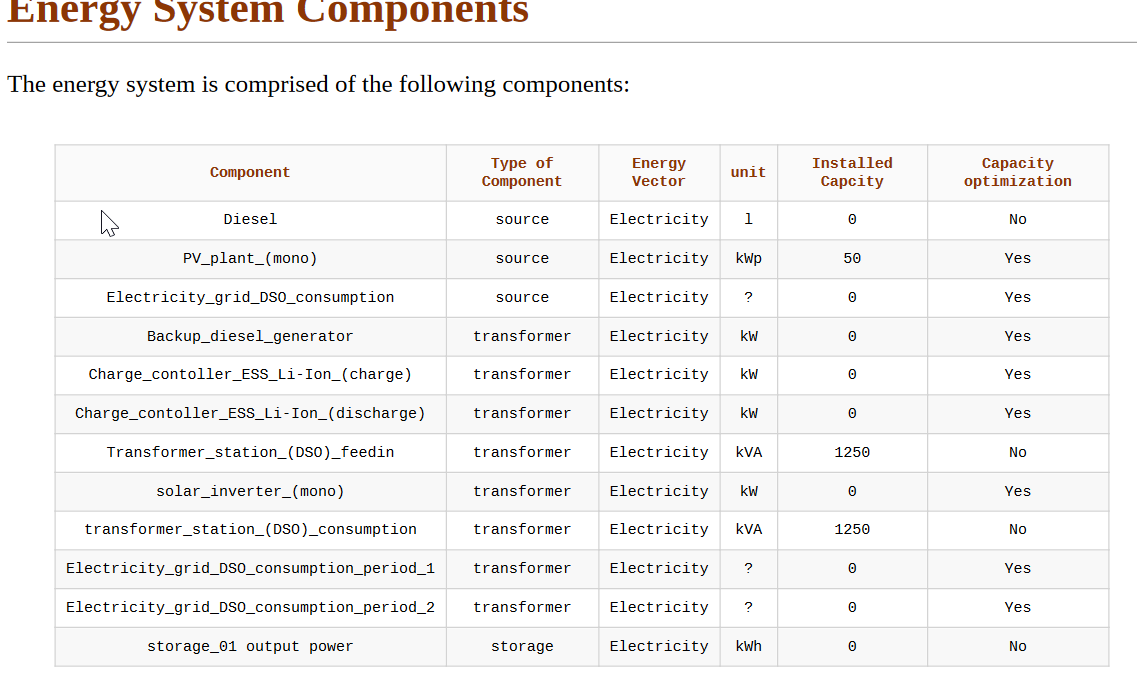The height and width of the screenshot is (682, 1137).
Task: Click the Capacity optimization column header
Action: click(x=1017, y=173)
